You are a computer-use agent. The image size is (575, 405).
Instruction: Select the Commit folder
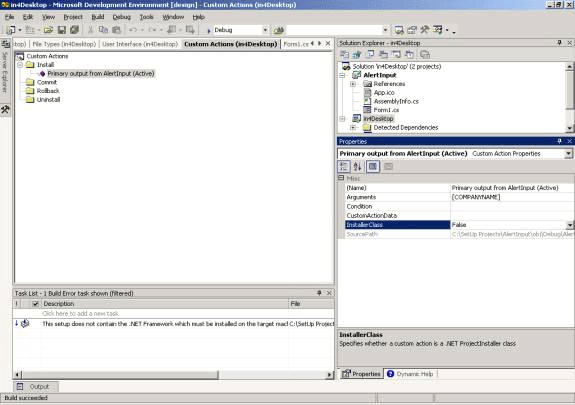point(47,82)
